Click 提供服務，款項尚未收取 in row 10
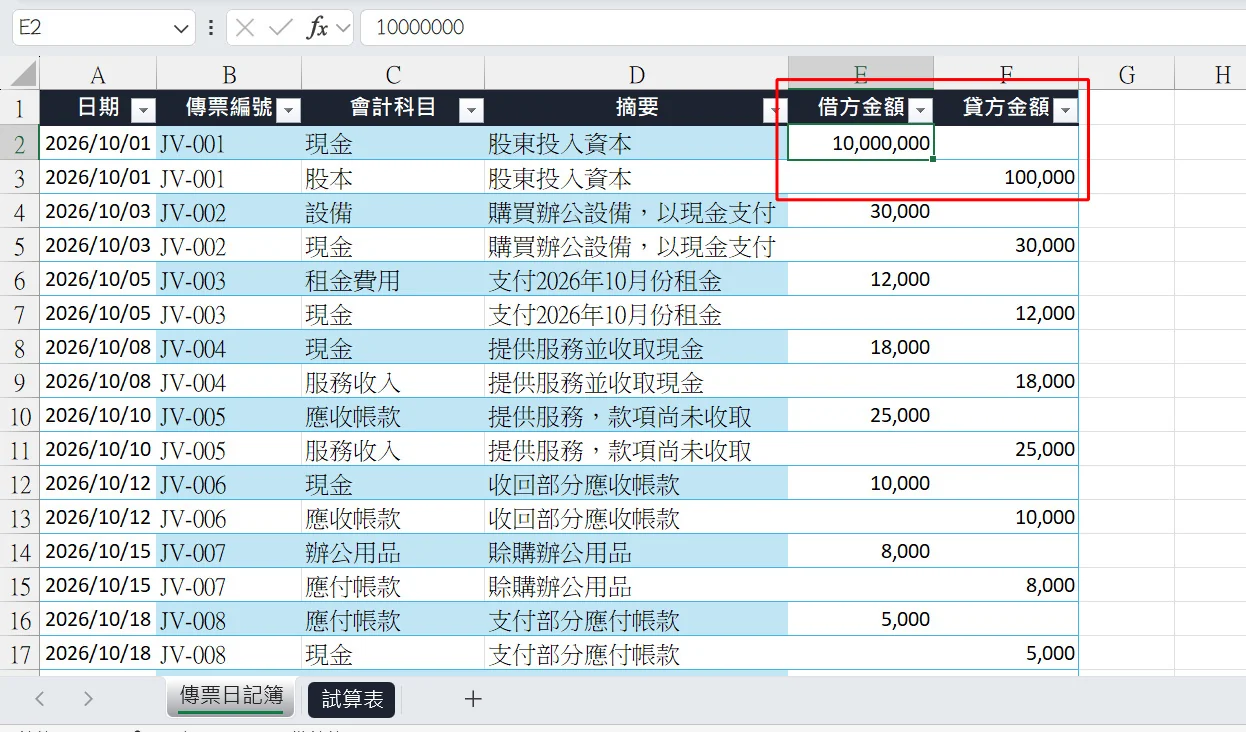 tap(637, 416)
